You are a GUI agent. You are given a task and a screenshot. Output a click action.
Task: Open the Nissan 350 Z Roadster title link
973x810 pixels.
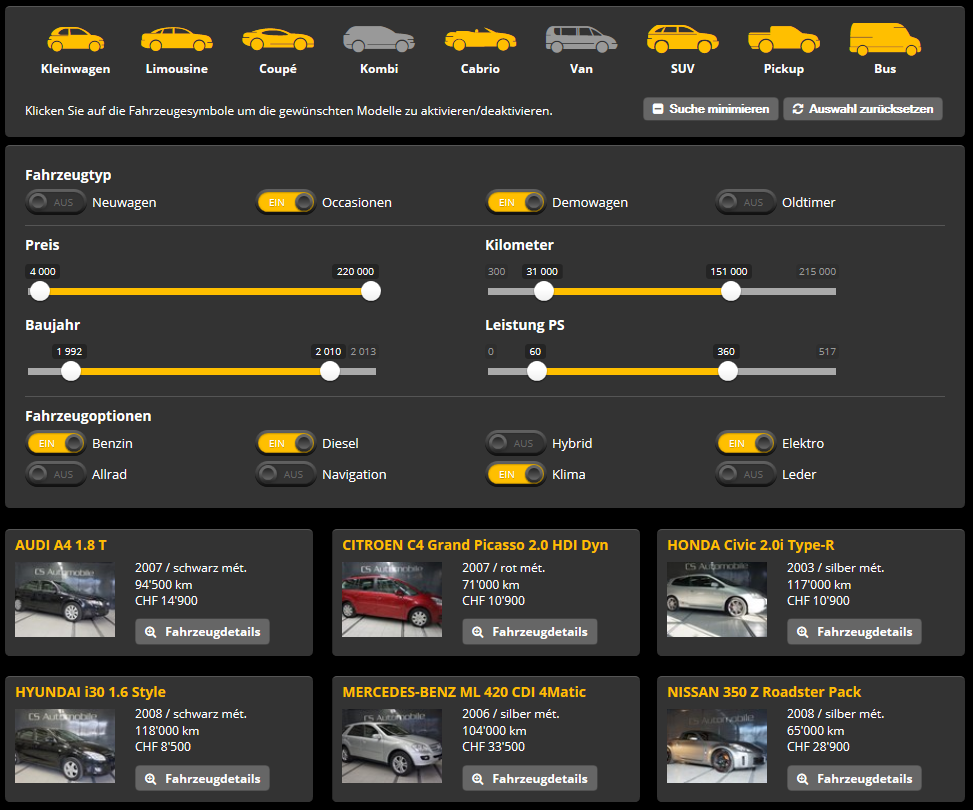point(764,692)
